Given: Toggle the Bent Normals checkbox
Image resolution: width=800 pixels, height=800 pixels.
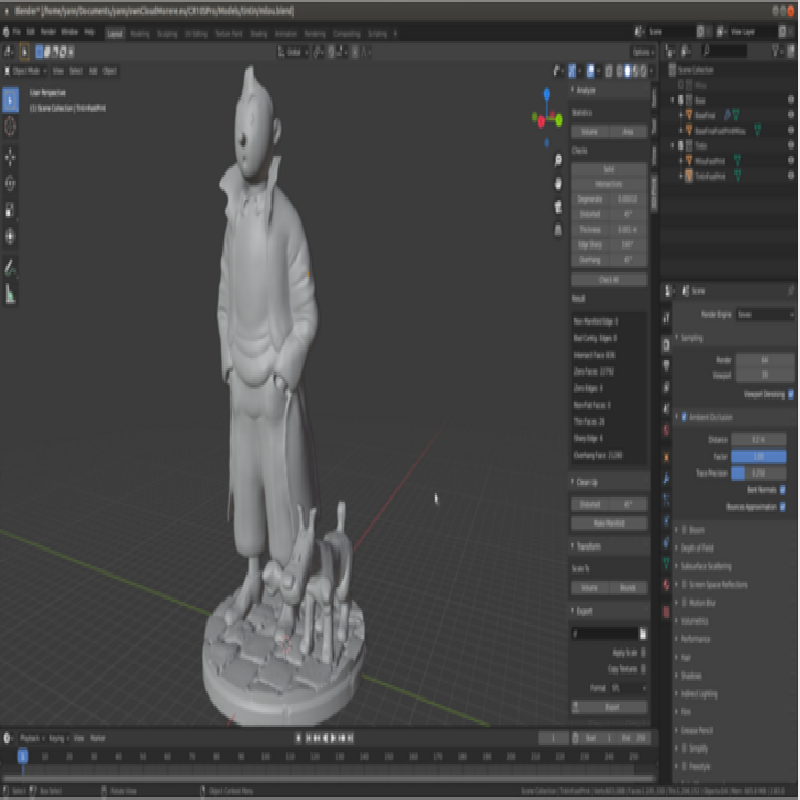Looking at the screenshot, I should coord(783,490).
